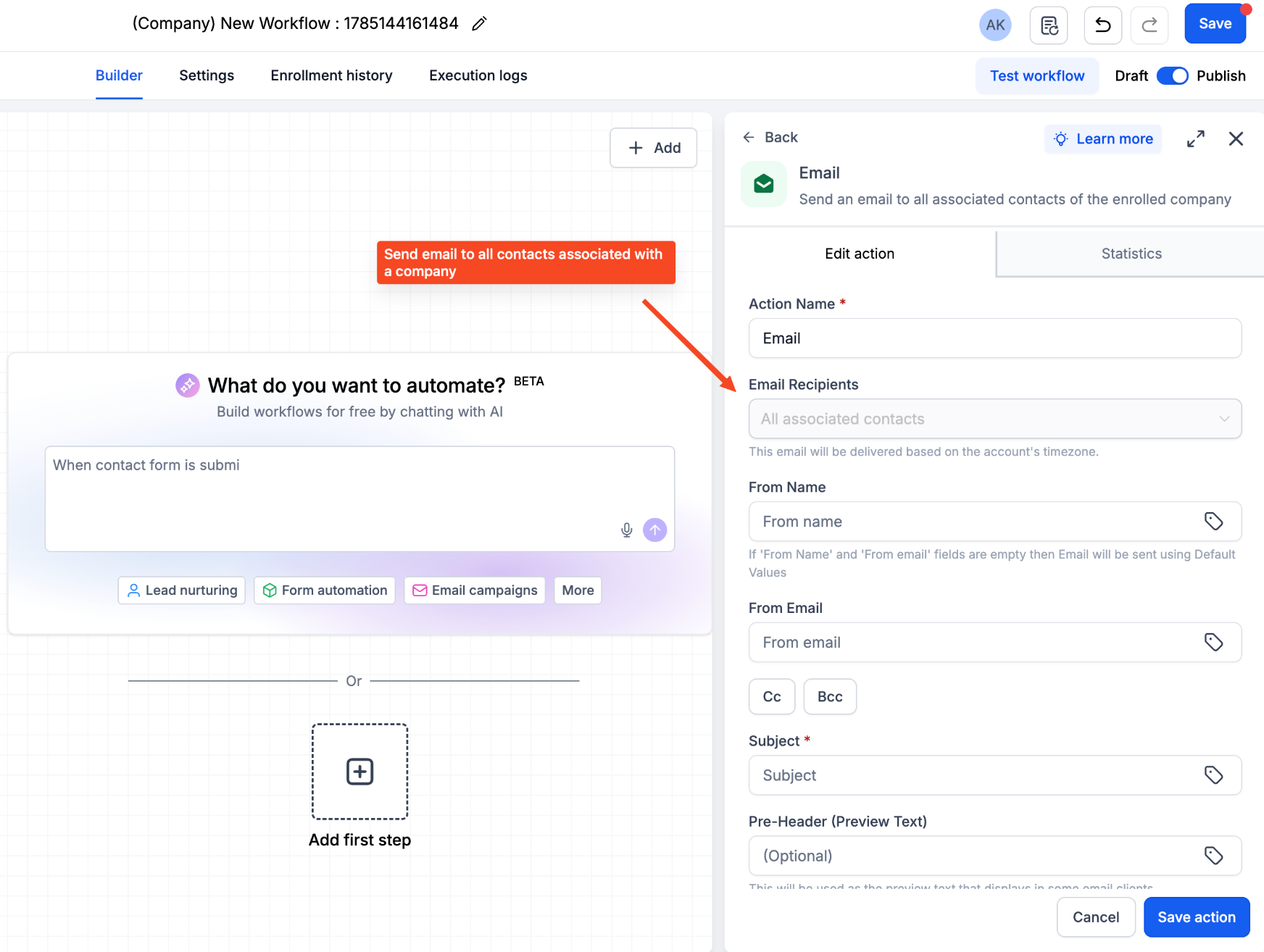Select the Edit action tab
Viewport: 1264px width, 952px height.
pyautogui.click(x=860, y=254)
